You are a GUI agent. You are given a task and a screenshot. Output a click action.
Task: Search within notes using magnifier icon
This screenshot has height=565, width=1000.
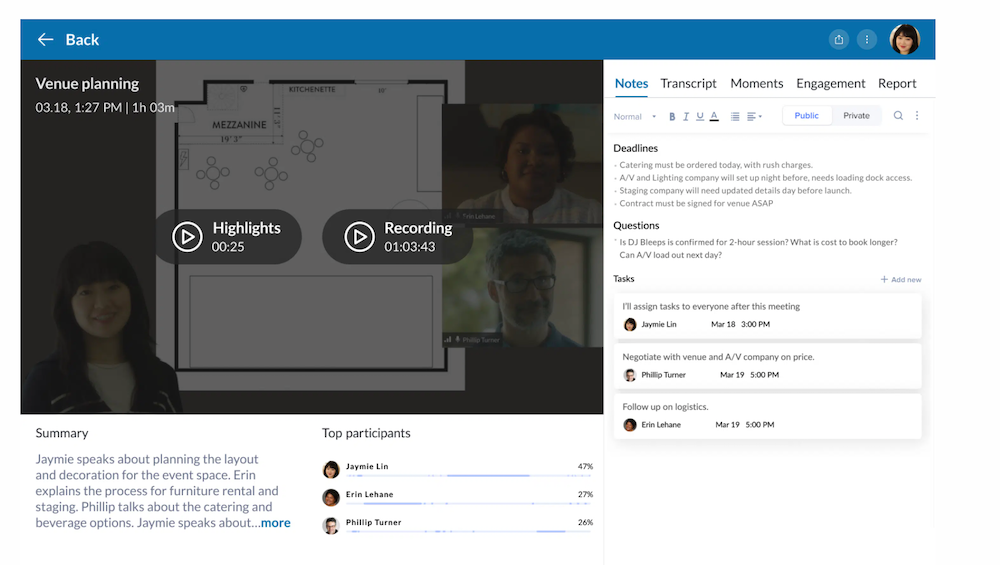[x=898, y=116]
